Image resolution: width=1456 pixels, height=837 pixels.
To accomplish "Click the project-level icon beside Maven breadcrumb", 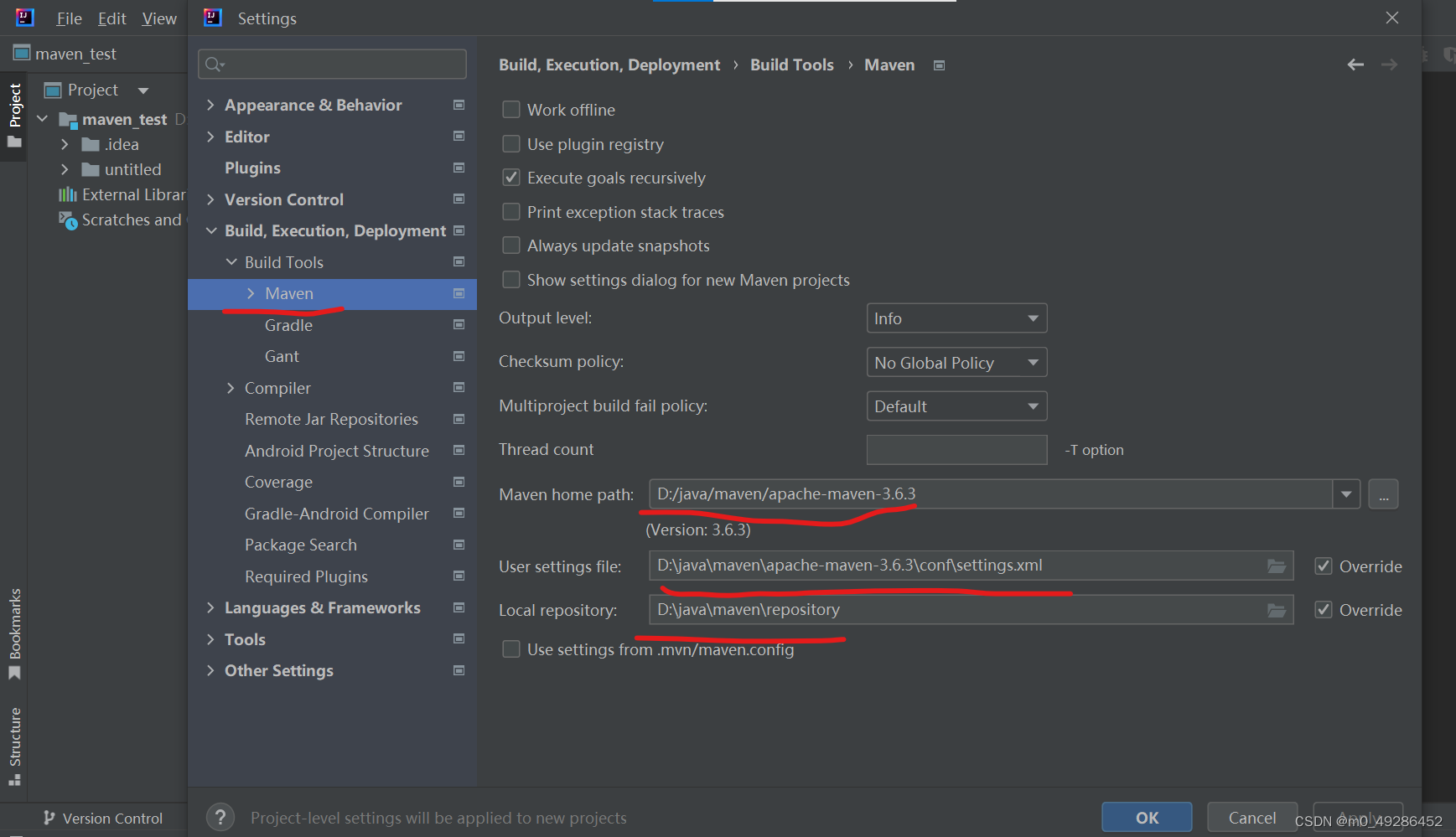I will (940, 65).
